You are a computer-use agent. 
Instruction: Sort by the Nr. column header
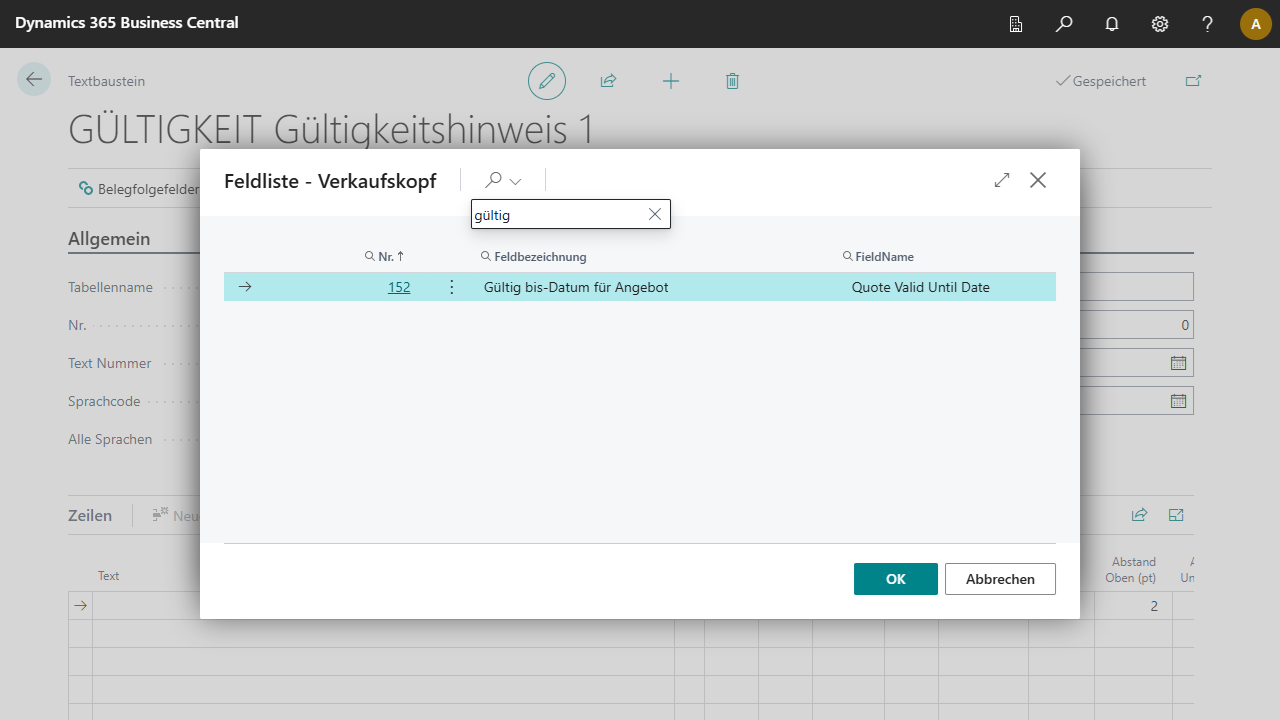point(385,257)
